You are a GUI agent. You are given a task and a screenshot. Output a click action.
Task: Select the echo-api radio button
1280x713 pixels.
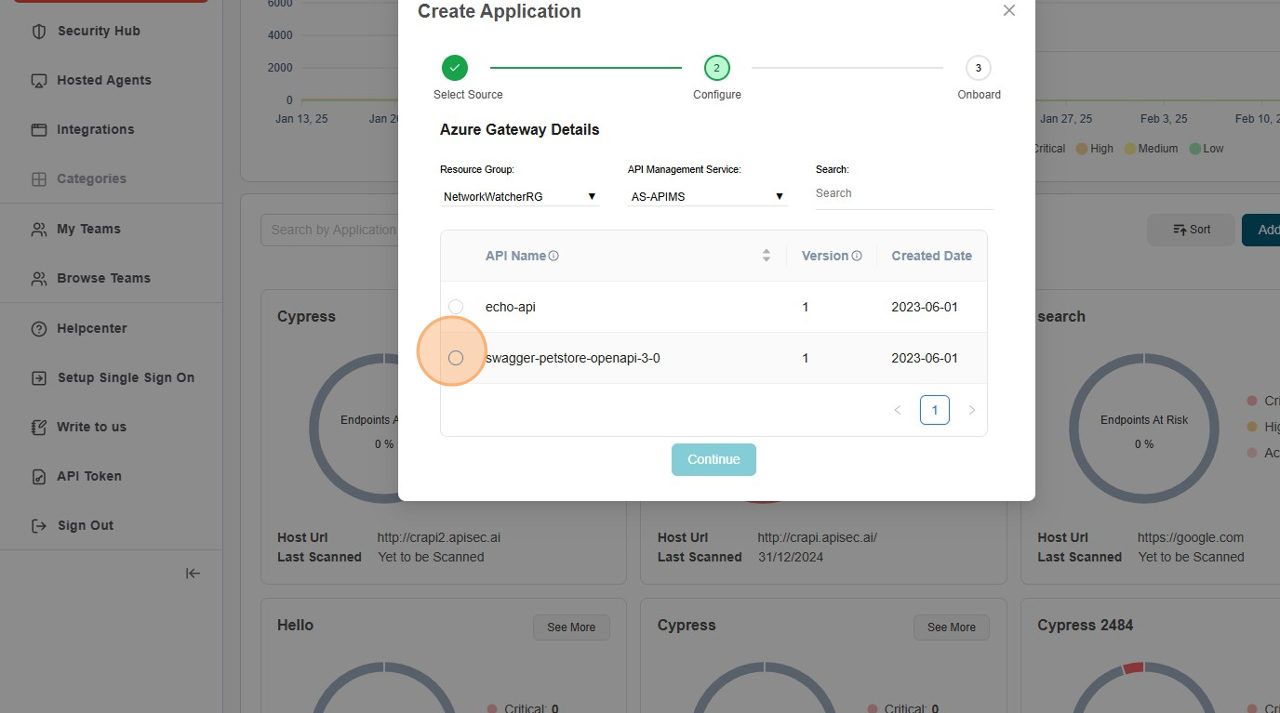click(456, 307)
